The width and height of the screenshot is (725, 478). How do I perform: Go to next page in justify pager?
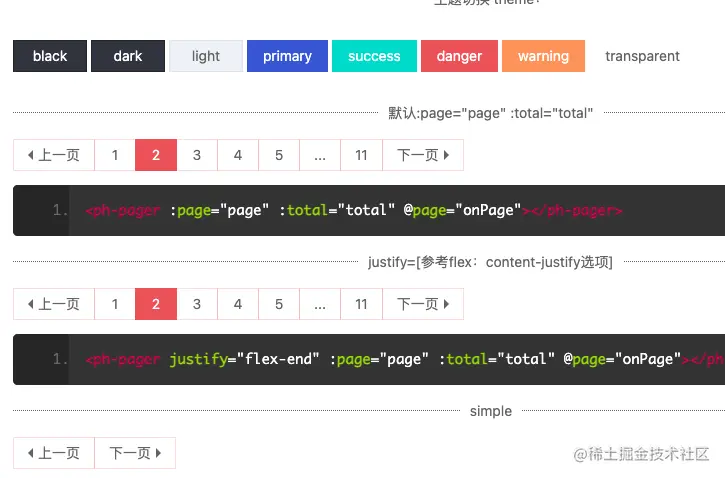(x=423, y=304)
